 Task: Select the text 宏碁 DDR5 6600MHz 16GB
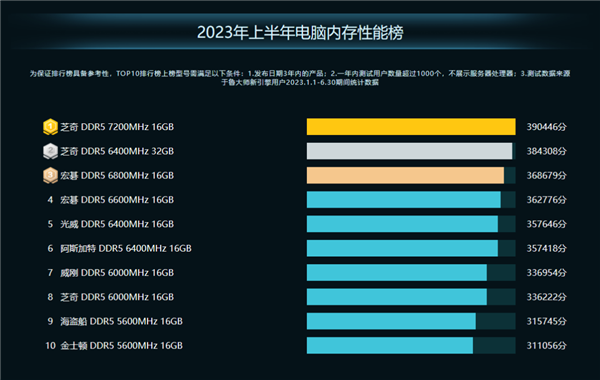click(117, 200)
